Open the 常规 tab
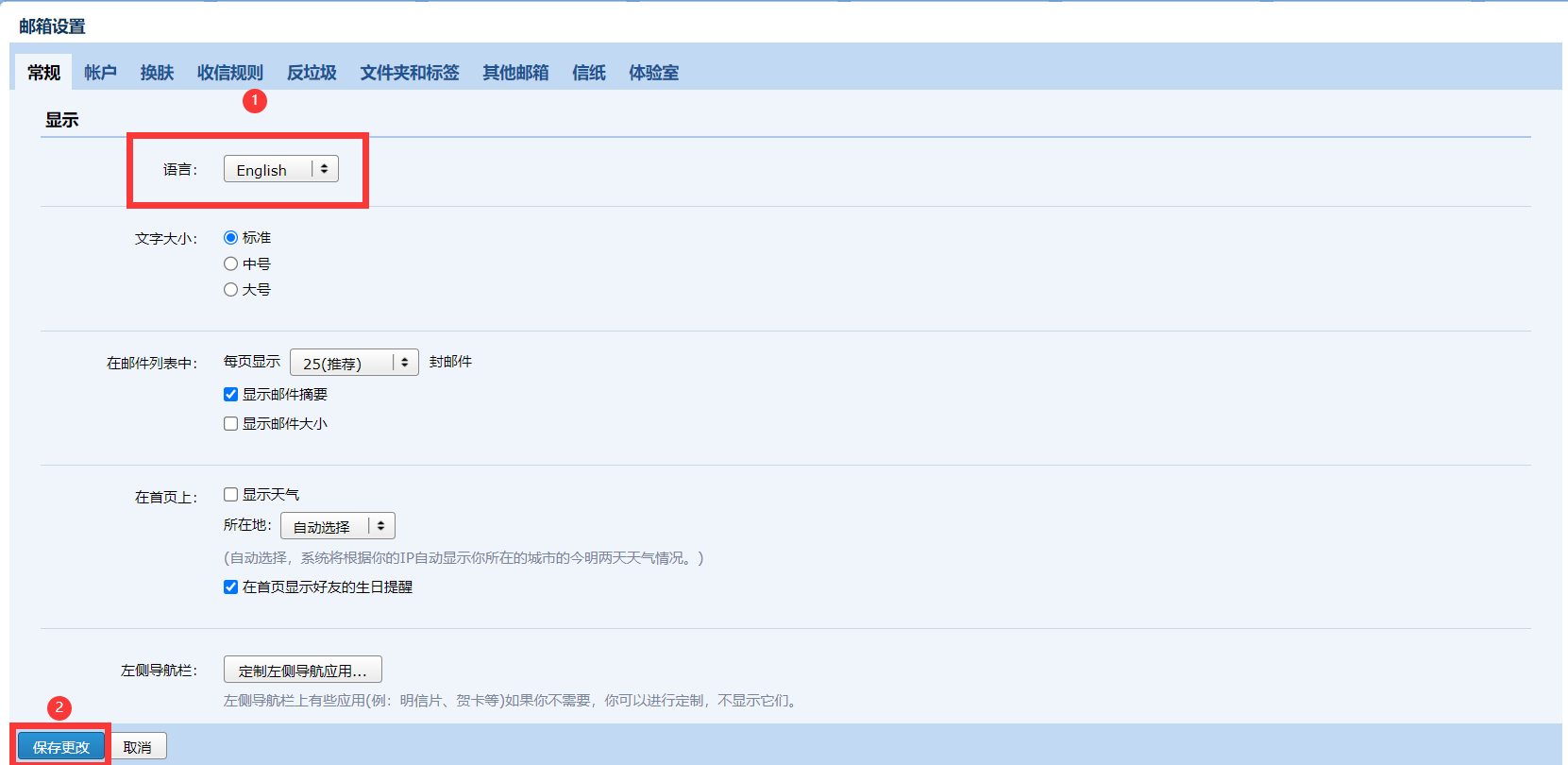Screen dimensions: 1568x765 pos(43,73)
